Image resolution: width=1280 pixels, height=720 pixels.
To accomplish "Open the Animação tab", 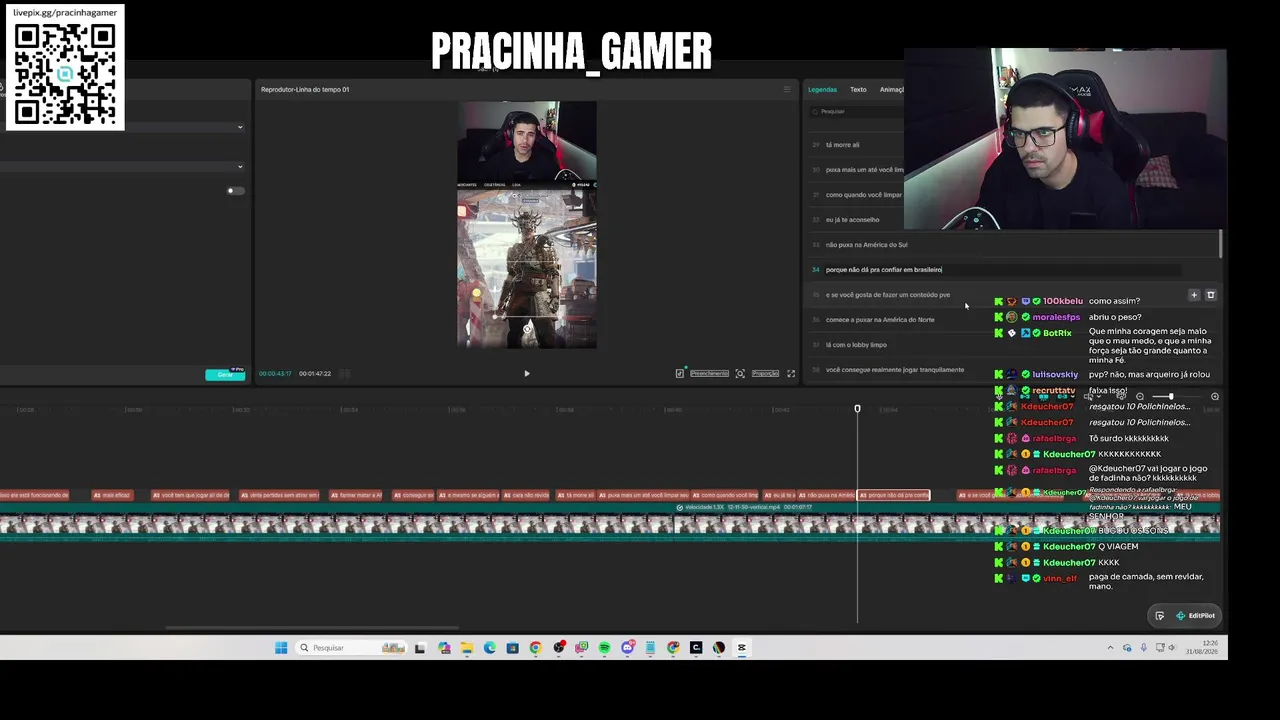I will pos(891,90).
